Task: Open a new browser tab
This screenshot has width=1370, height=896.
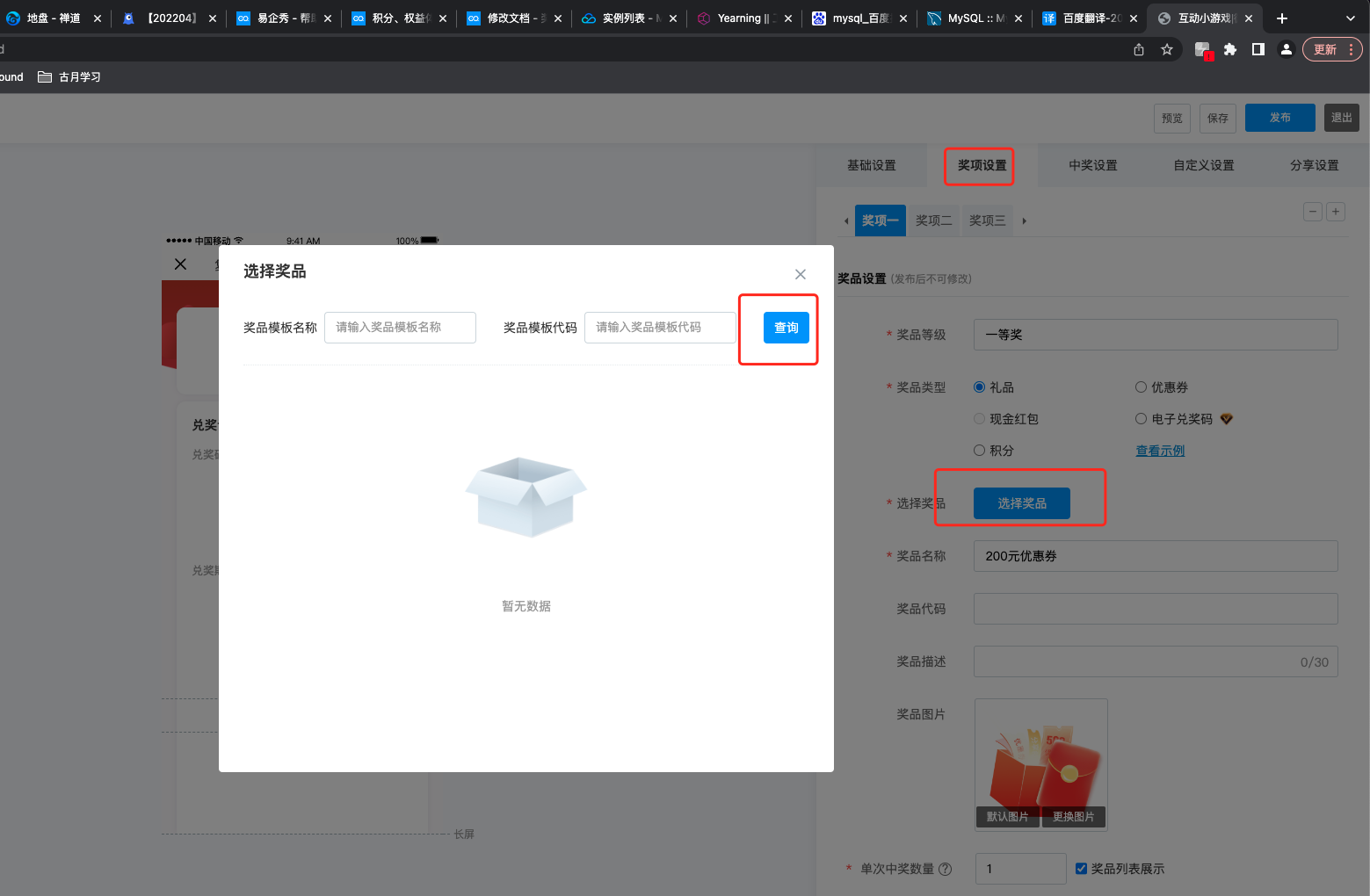Action: click(1282, 18)
